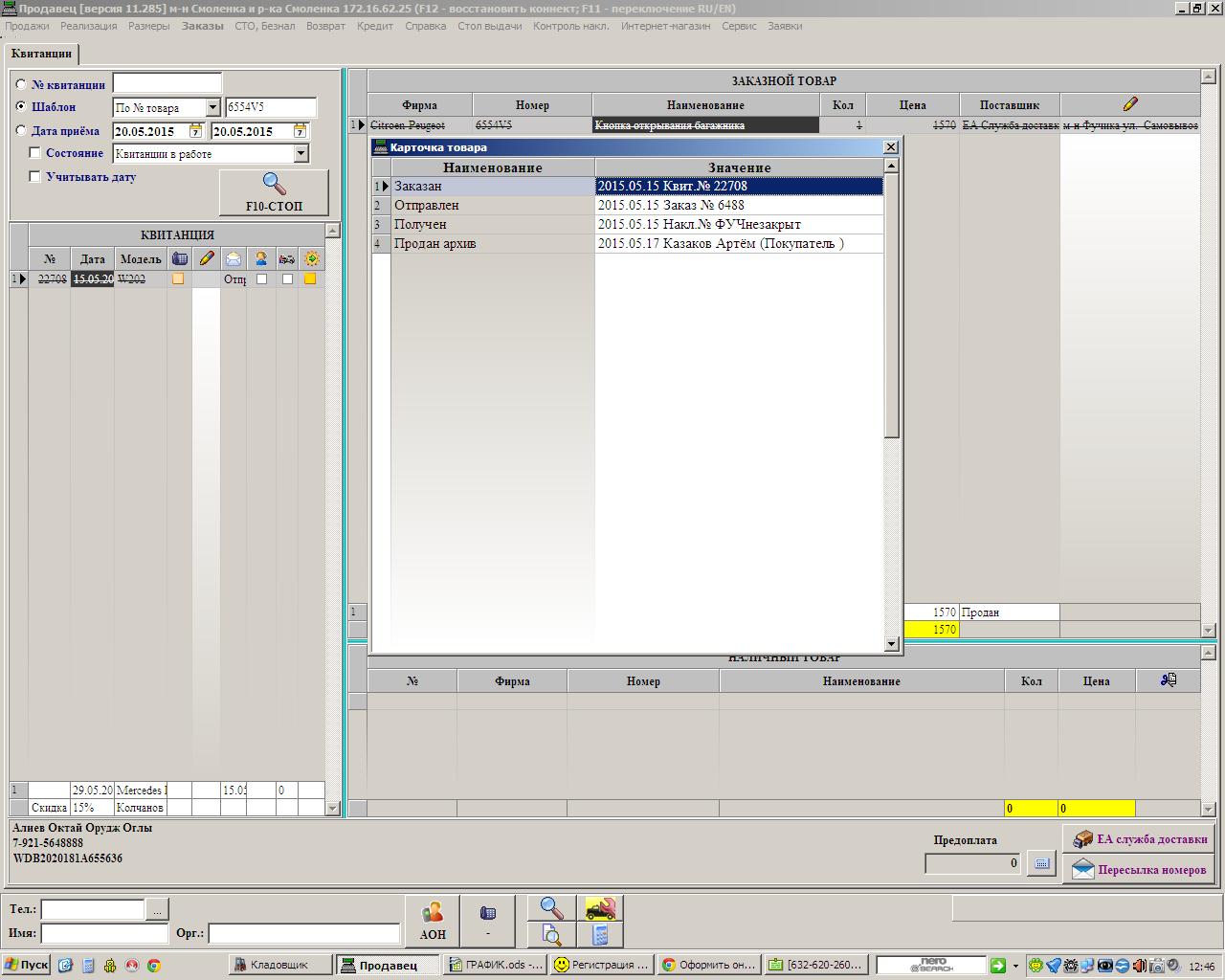
Task: Click the Тел. input field
Action: tap(93, 909)
